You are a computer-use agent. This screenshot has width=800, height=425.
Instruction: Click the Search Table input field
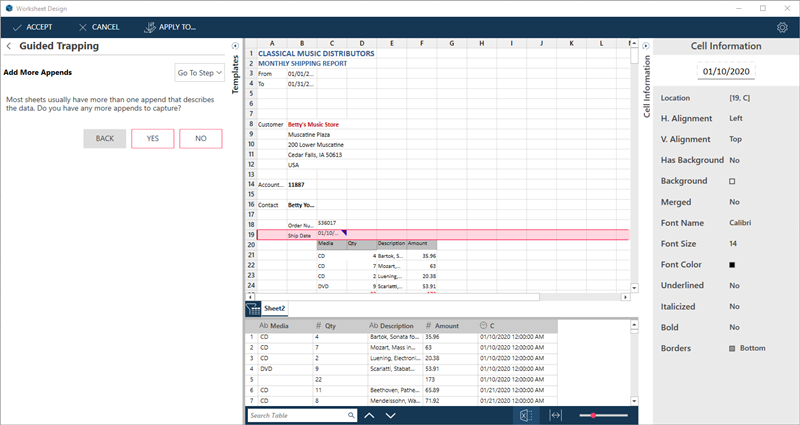(297, 415)
